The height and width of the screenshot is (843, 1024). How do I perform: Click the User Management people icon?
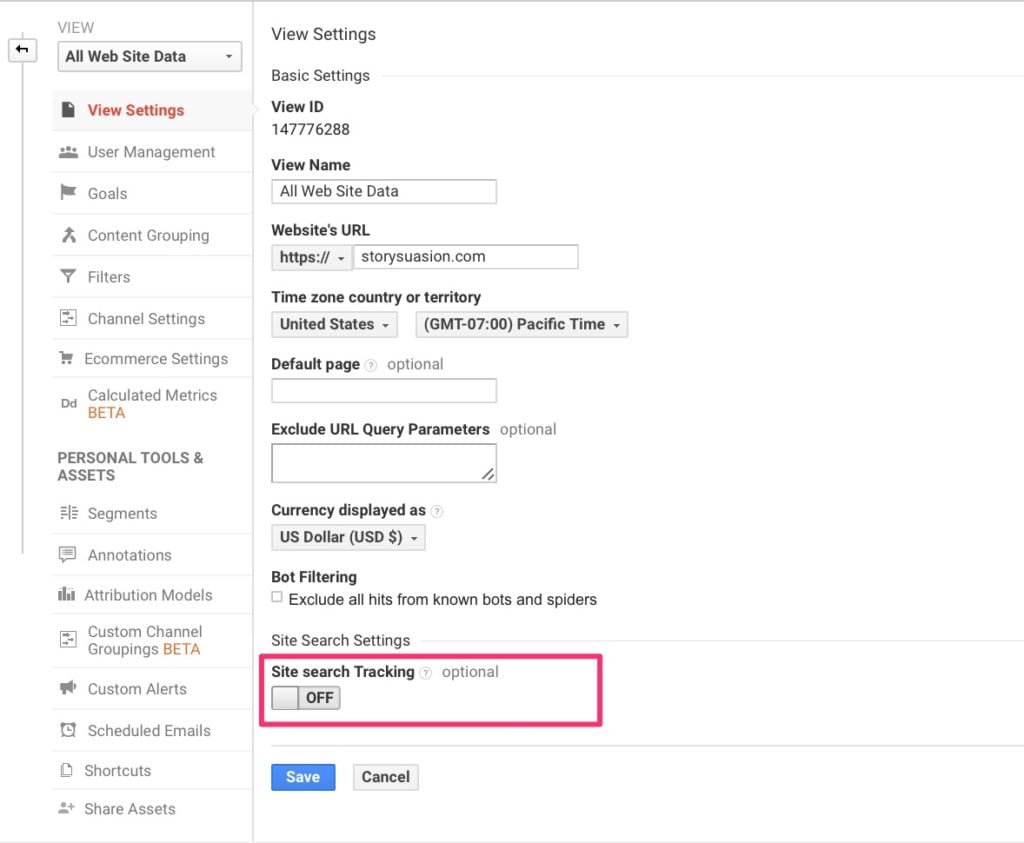pos(68,152)
